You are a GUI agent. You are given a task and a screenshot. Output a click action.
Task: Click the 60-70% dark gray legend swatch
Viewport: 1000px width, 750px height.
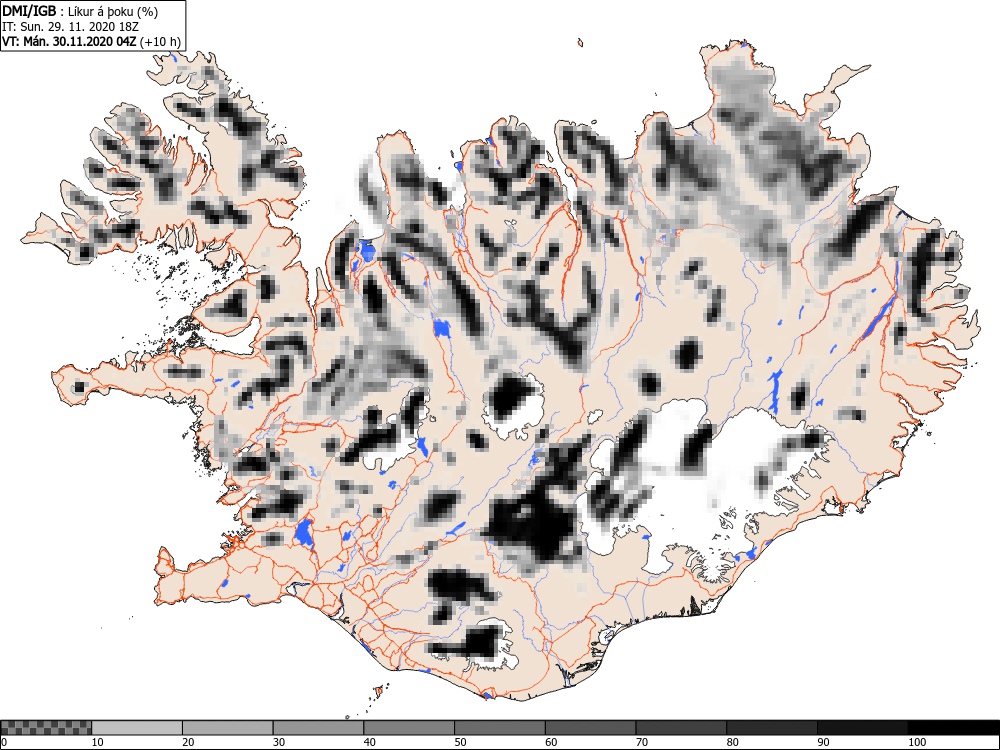click(590, 728)
